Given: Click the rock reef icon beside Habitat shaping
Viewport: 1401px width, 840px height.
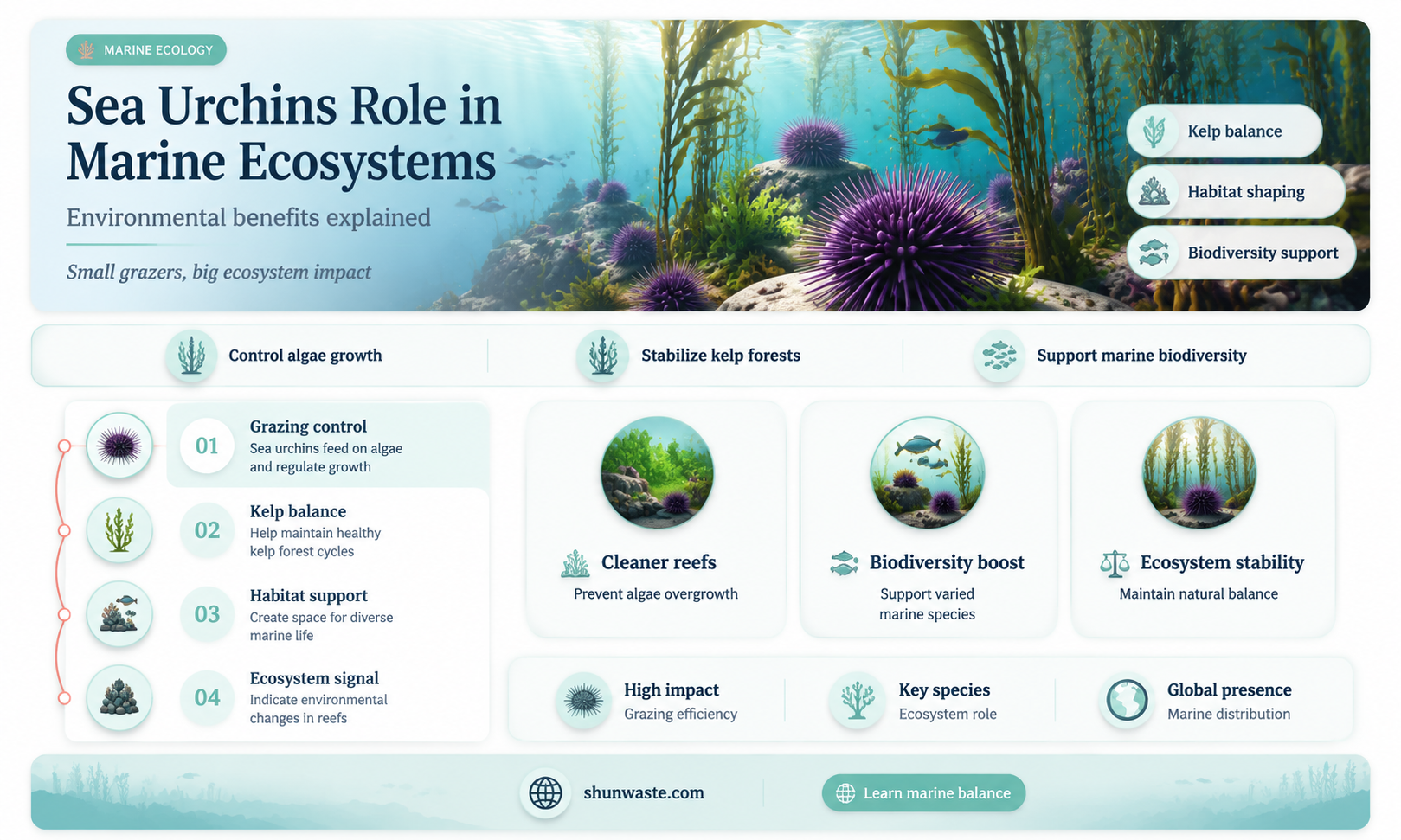Looking at the screenshot, I should coord(1154,192).
